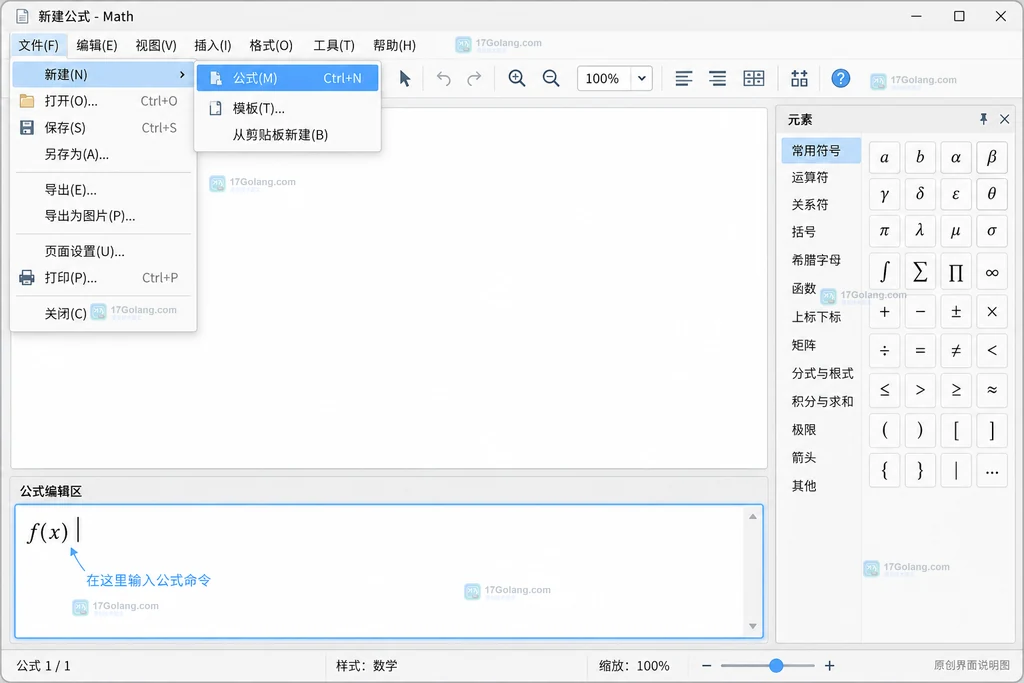Redo the last undone action
Screen dimensions: 1024x683
click(474, 79)
